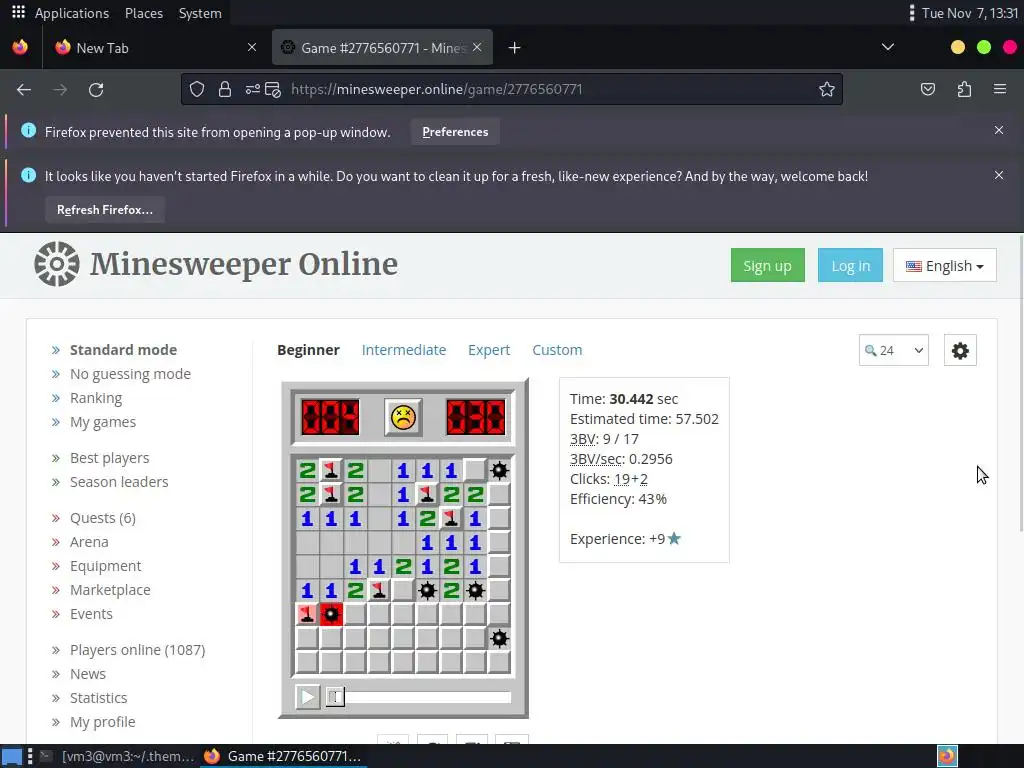Open Marketplace link
This screenshot has height=768, width=1024.
pos(110,590)
